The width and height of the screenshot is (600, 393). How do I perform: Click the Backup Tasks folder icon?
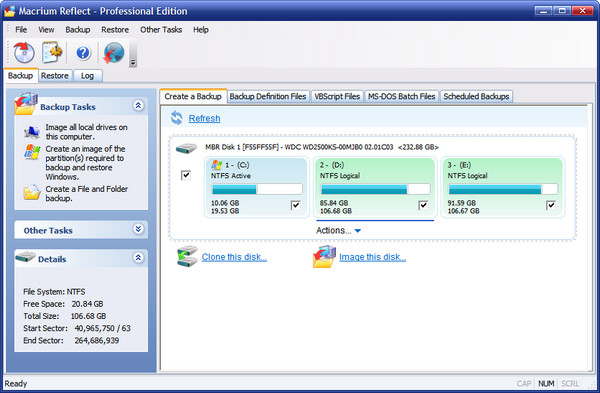[26, 104]
